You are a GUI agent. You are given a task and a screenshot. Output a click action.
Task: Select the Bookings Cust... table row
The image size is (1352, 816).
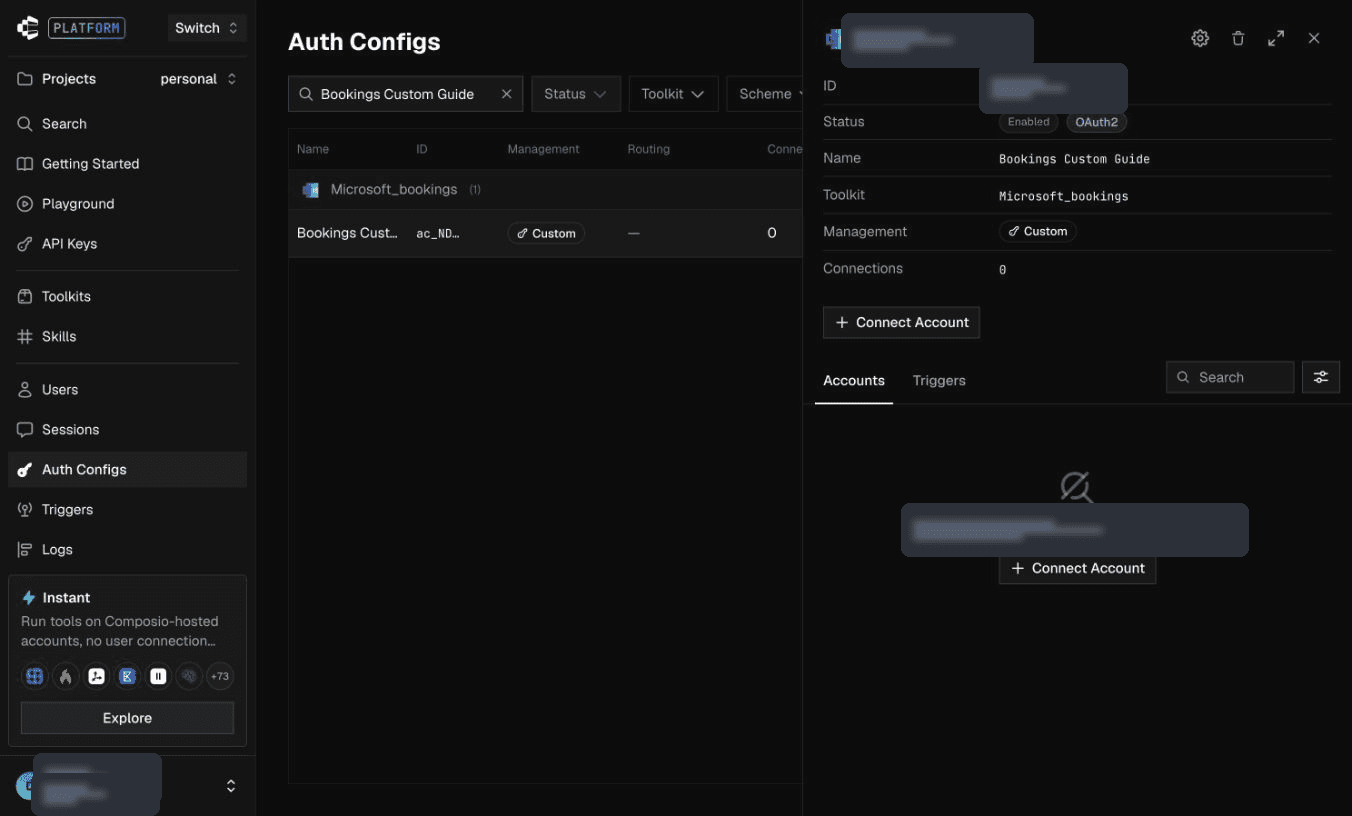(x=545, y=233)
